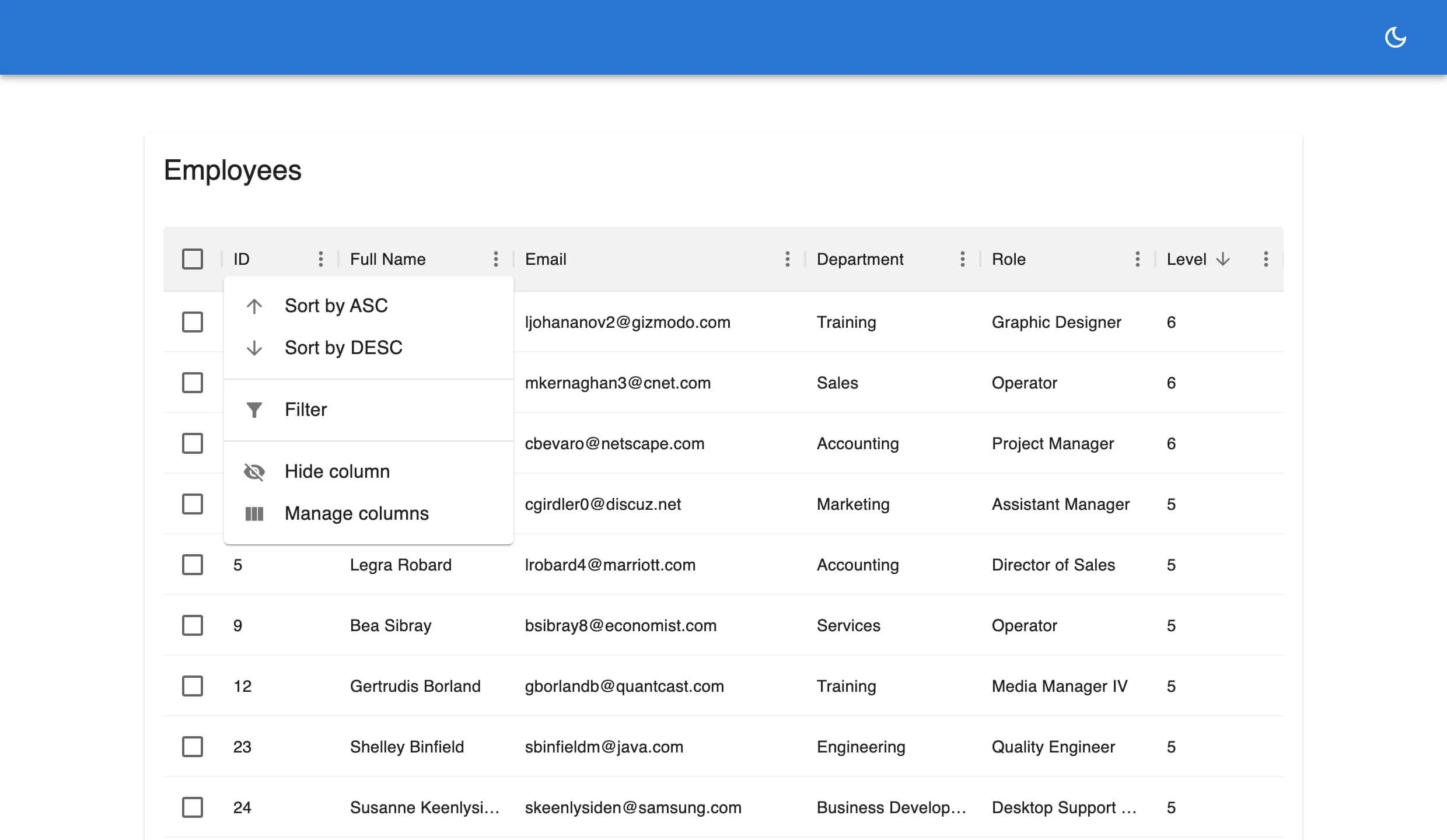Select Filter from the column menu

(306, 409)
